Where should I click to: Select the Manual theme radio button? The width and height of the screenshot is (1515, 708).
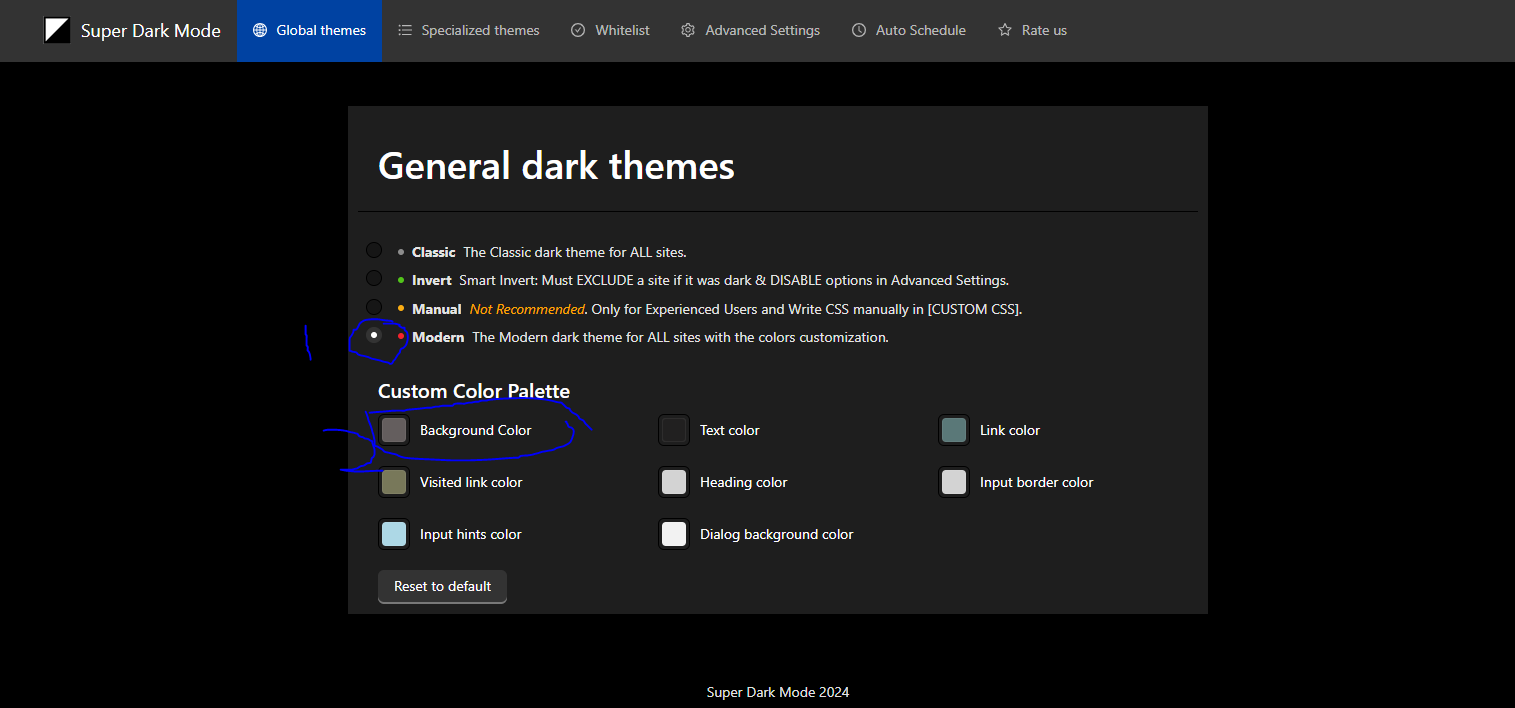pyautogui.click(x=374, y=307)
